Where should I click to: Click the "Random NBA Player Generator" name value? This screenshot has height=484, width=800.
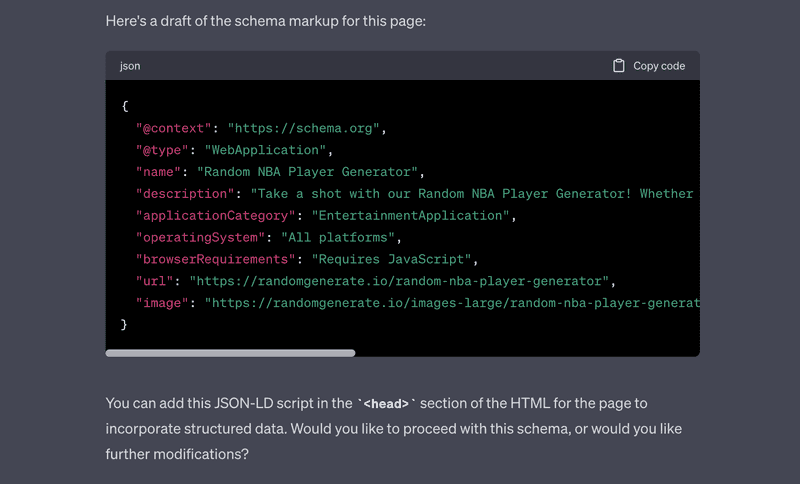point(308,172)
